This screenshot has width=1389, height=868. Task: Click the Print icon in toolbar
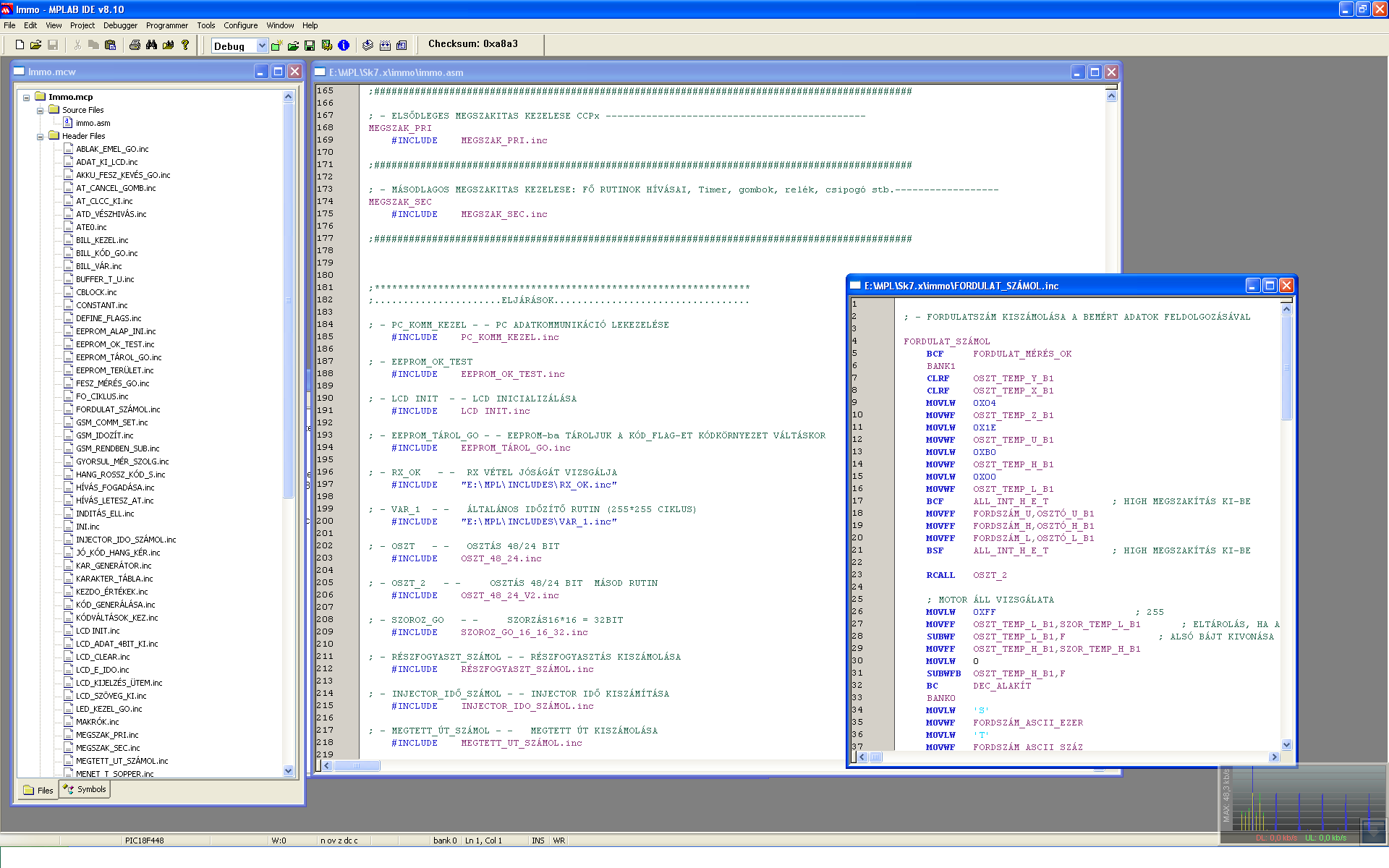click(135, 45)
